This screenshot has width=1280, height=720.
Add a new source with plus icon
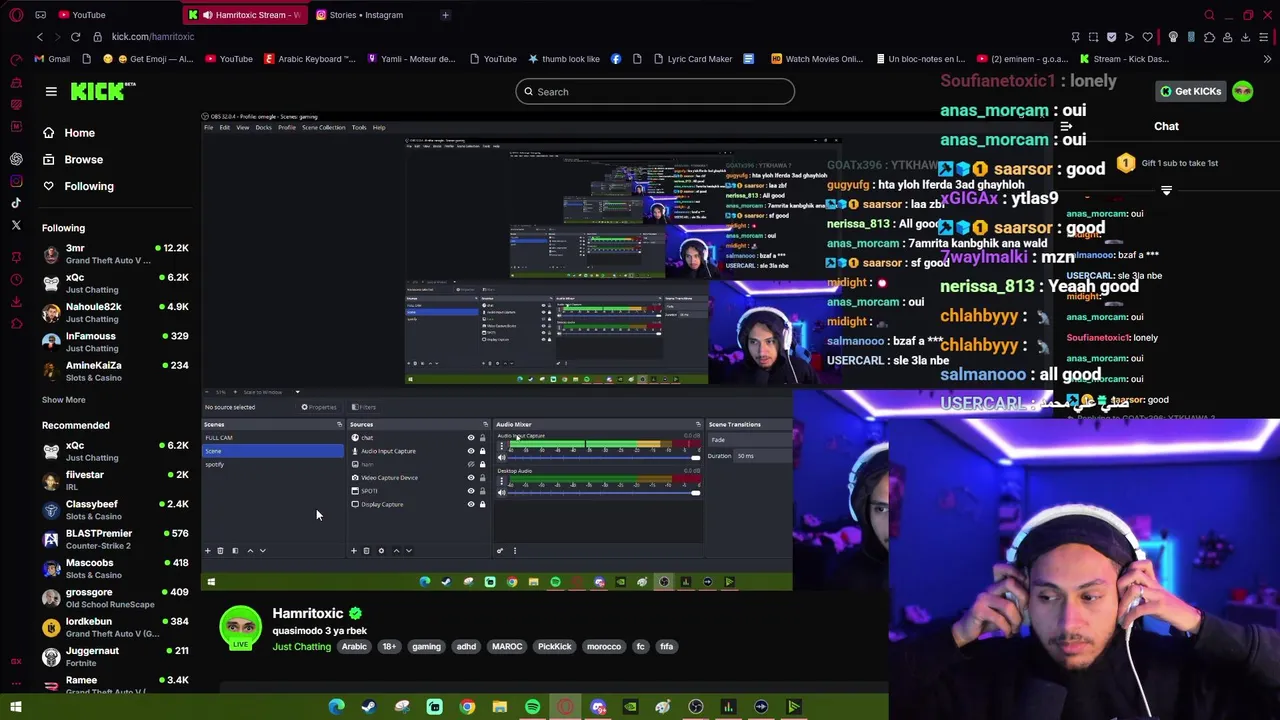click(x=353, y=551)
